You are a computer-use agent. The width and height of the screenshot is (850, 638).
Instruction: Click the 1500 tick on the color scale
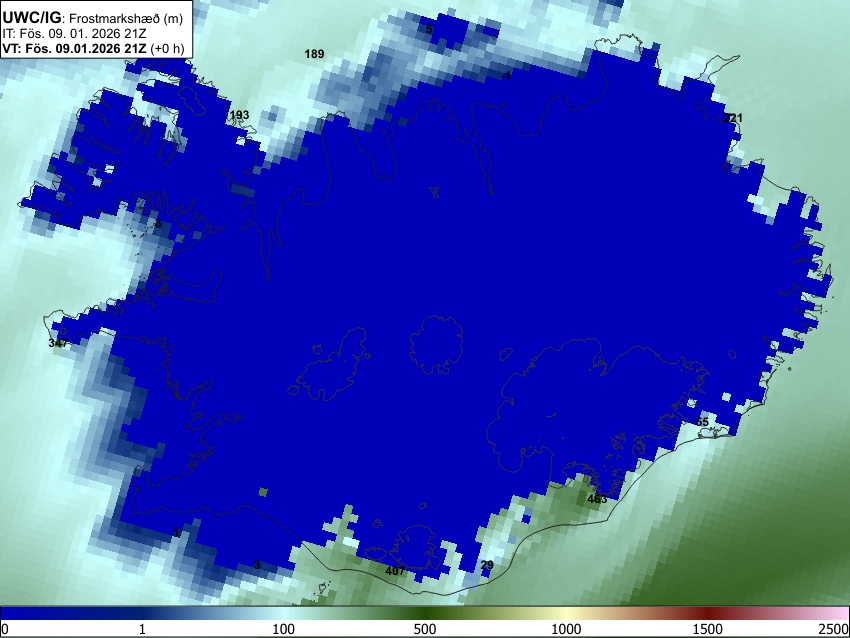pyautogui.click(x=708, y=629)
